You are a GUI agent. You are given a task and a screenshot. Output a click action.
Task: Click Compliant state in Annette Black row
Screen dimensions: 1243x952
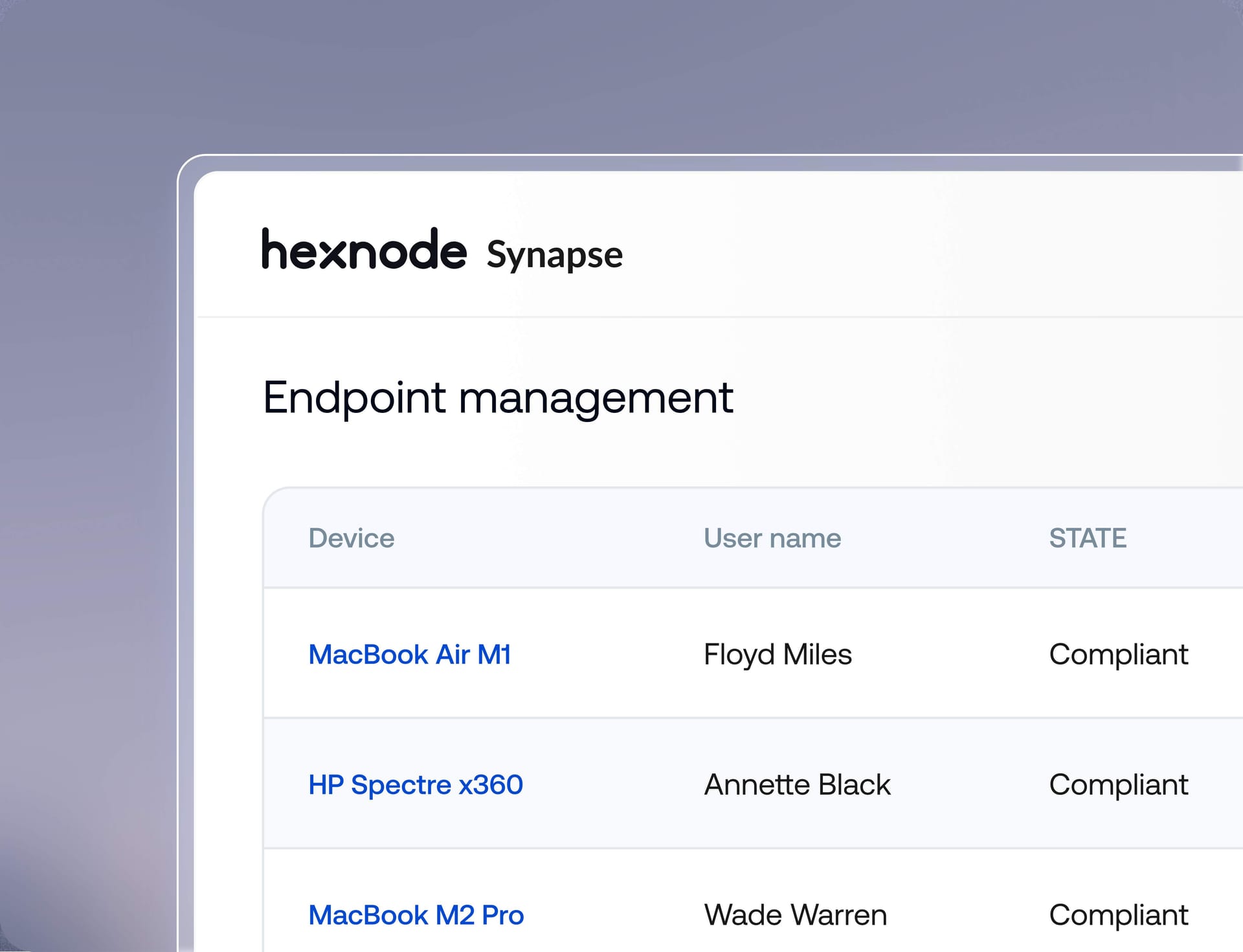[x=1118, y=785]
